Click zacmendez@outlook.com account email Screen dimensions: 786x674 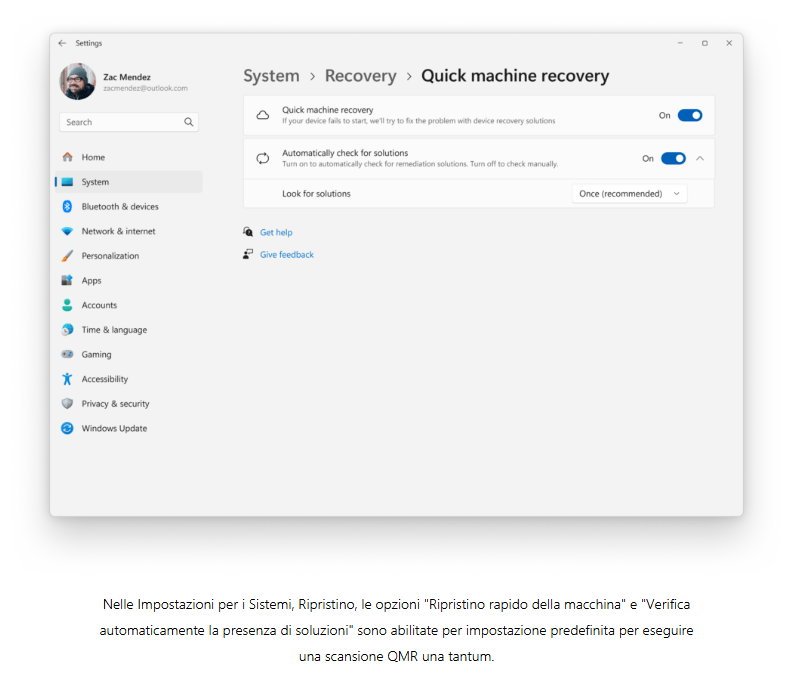tap(145, 88)
